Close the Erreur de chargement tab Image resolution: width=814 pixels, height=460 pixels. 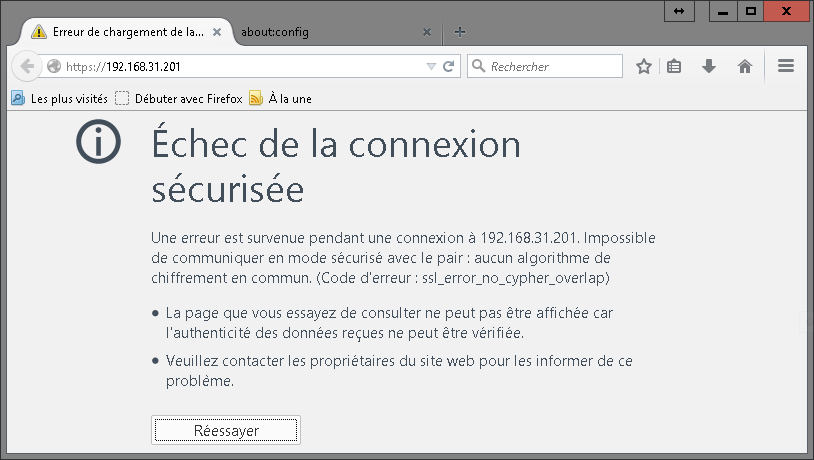pyautogui.click(x=217, y=32)
